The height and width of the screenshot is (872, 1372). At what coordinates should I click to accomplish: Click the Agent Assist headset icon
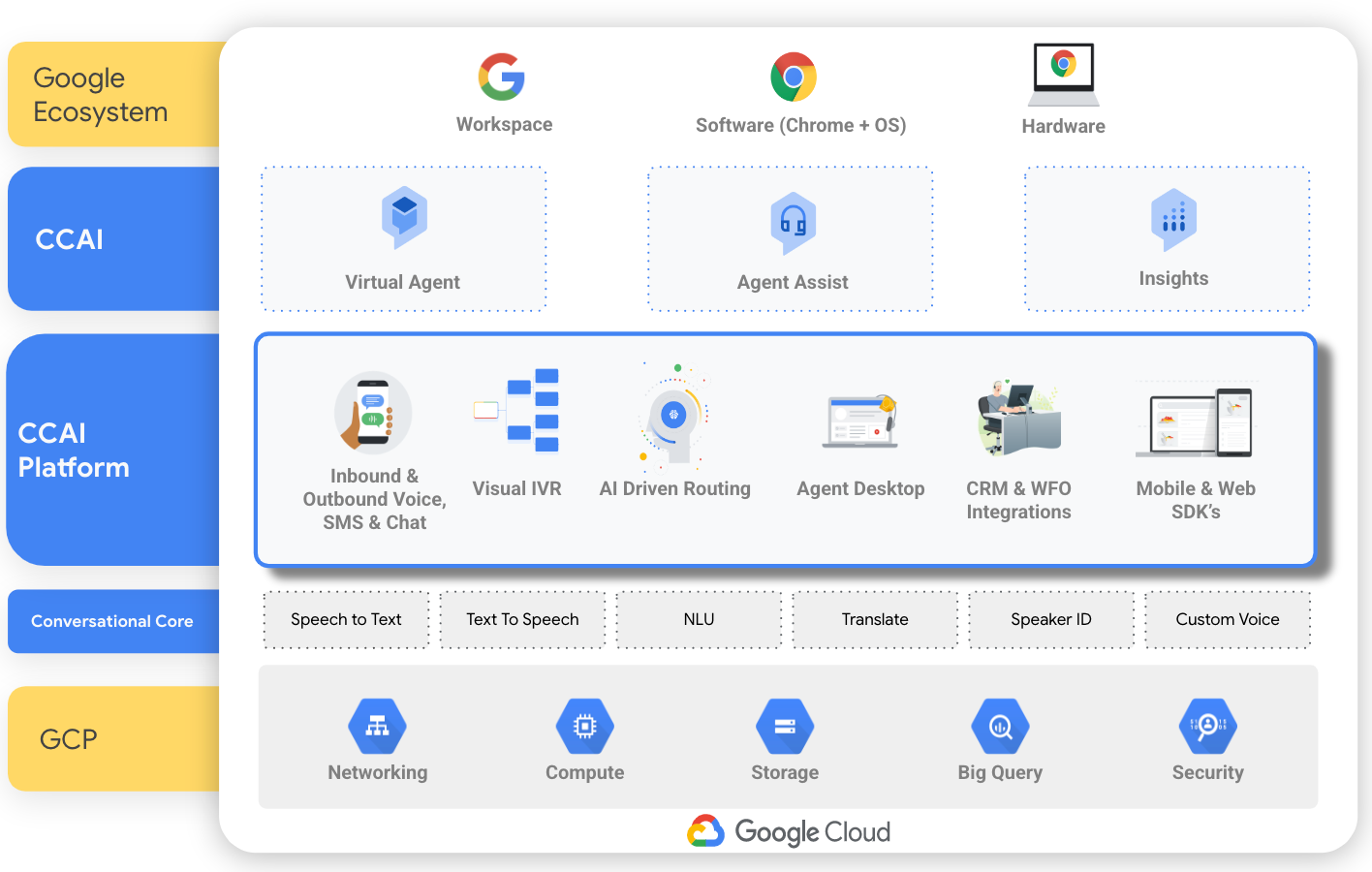click(x=793, y=220)
